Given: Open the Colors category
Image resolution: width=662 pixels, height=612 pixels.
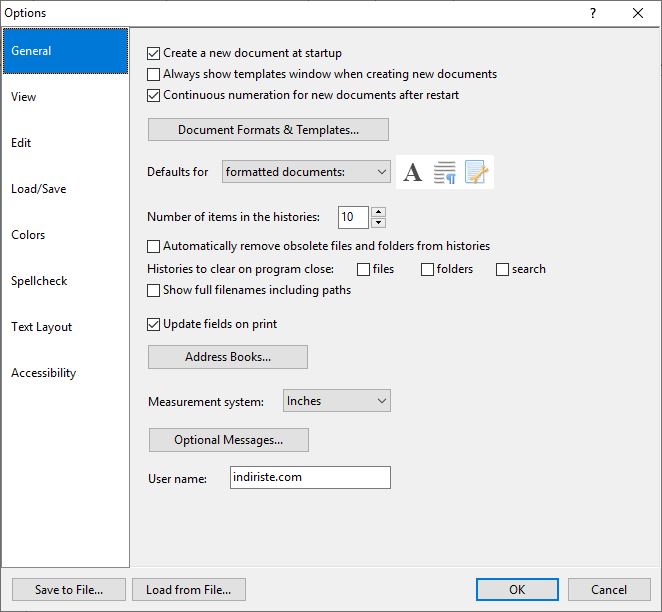Looking at the screenshot, I should (x=65, y=235).
